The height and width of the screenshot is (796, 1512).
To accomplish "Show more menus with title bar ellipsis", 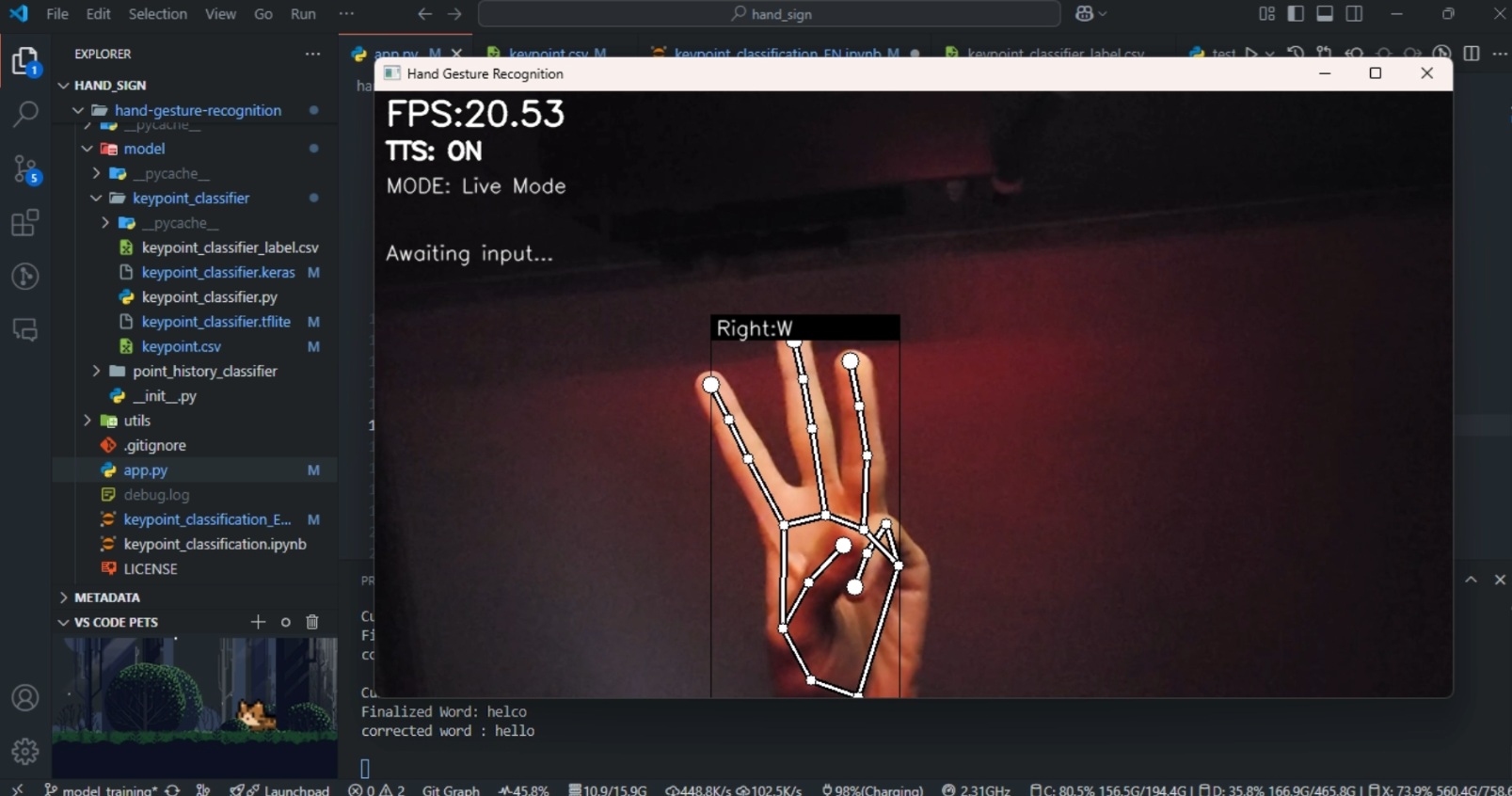I will [346, 14].
